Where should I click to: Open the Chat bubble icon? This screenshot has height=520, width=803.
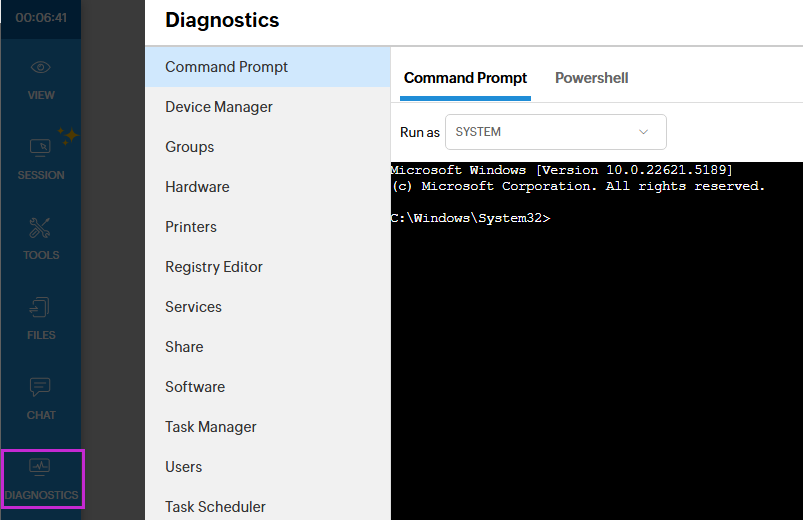click(x=41, y=388)
